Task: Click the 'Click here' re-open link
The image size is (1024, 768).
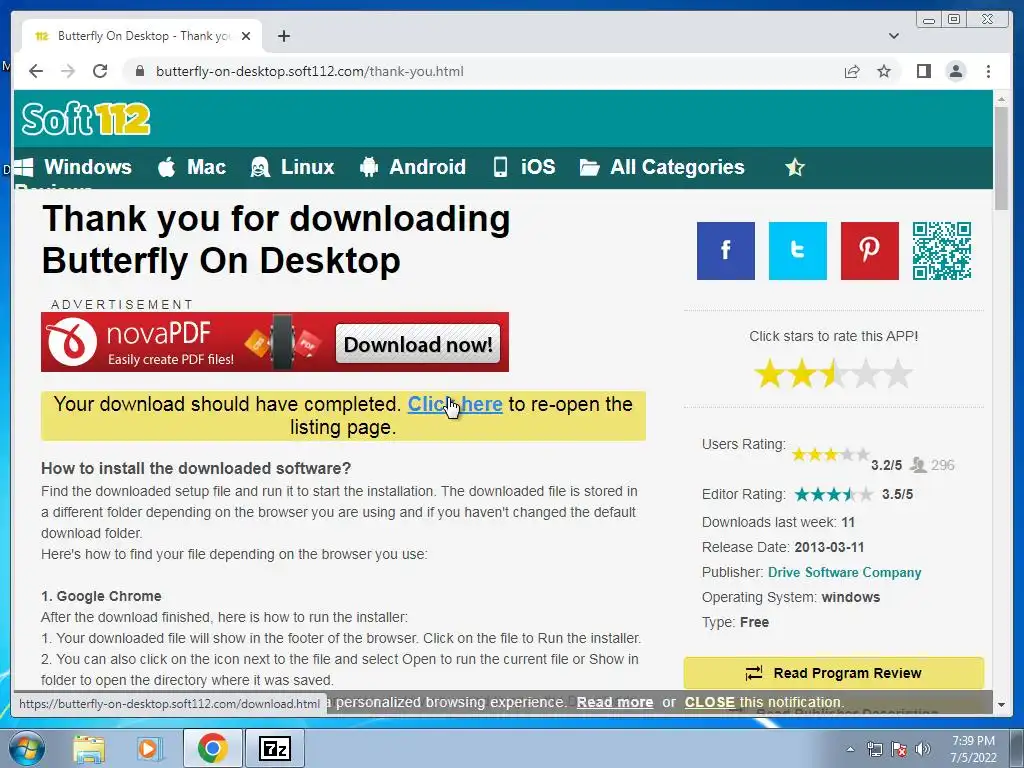Action: [x=455, y=404]
